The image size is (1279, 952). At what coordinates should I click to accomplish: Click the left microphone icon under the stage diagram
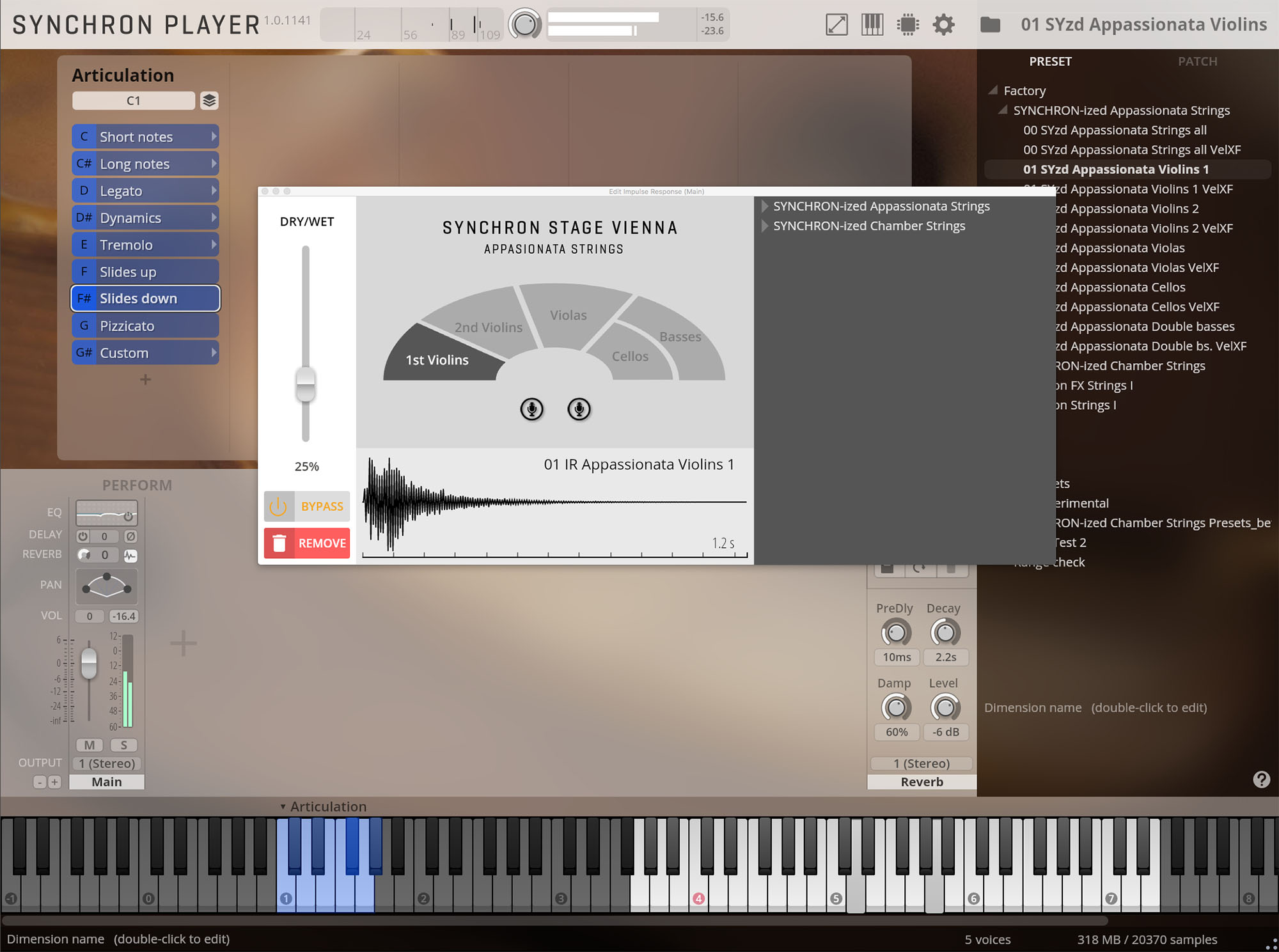pyautogui.click(x=531, y=410)
